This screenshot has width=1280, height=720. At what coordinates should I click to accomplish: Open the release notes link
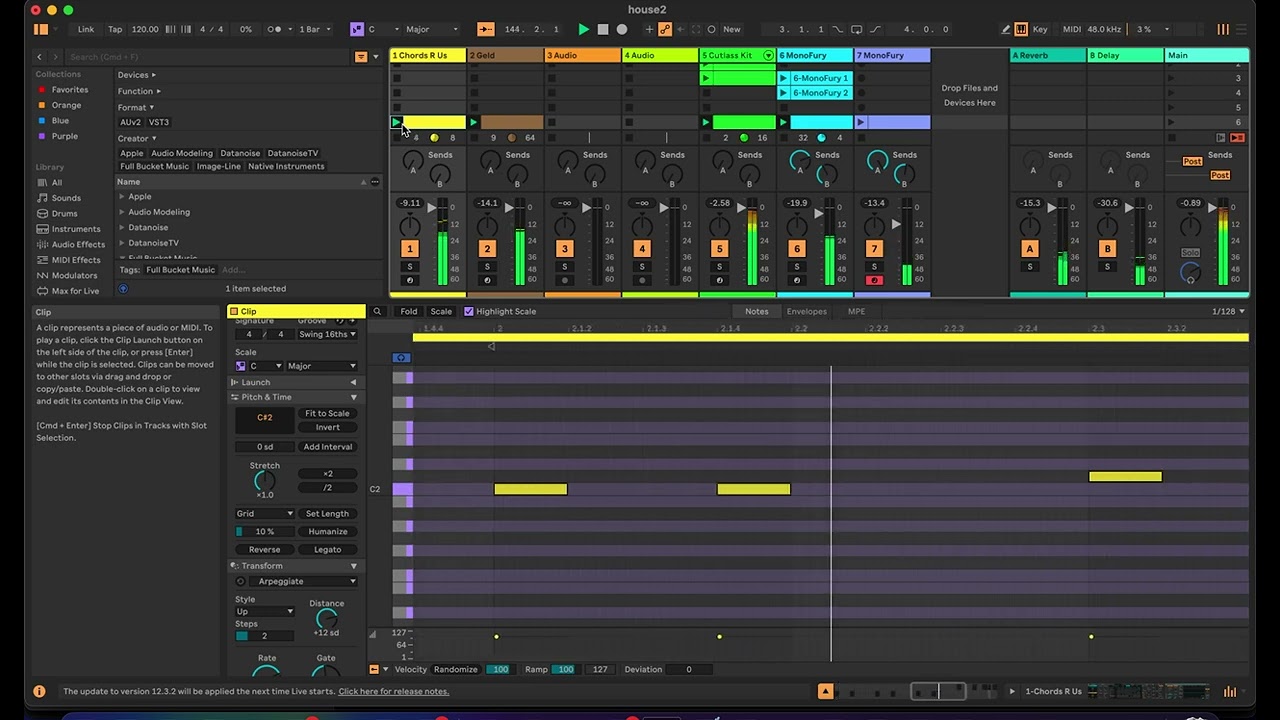pos(393,691)
